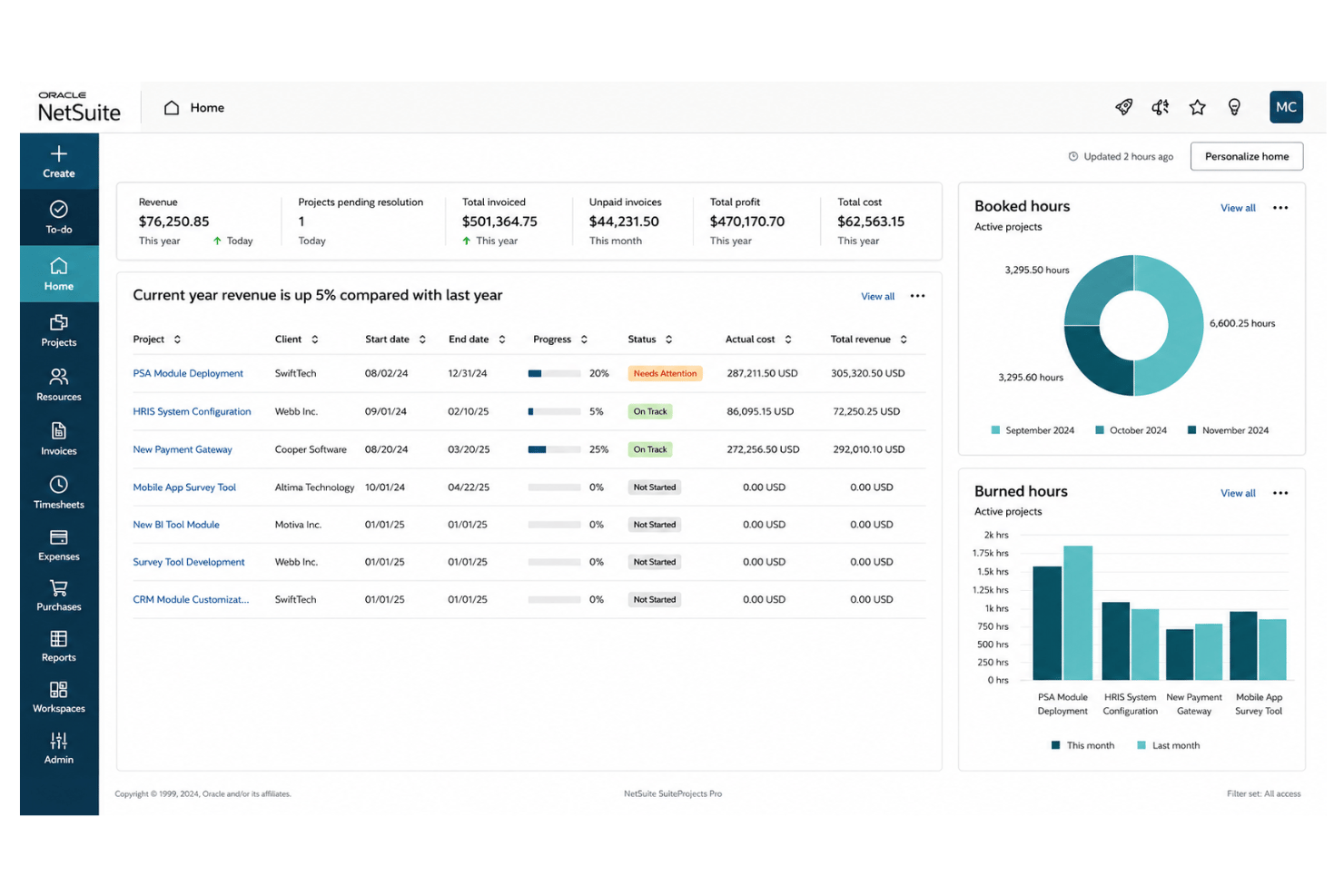1344x896 pixels.
Task: Click the clock icon beside Updated text
Action: [x=1073, y=156]
